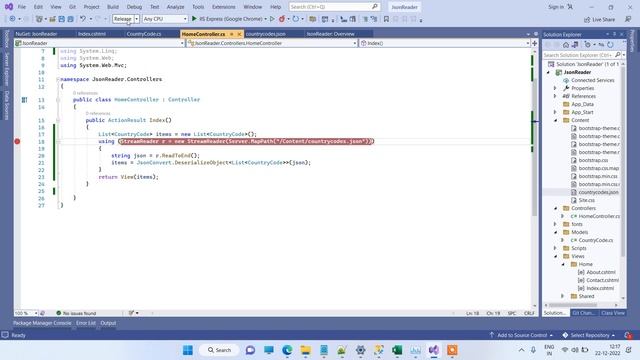The image size is (640, 360).
Task: Switch to the countrycodes.json tab
Action: [x=265, y=34]
